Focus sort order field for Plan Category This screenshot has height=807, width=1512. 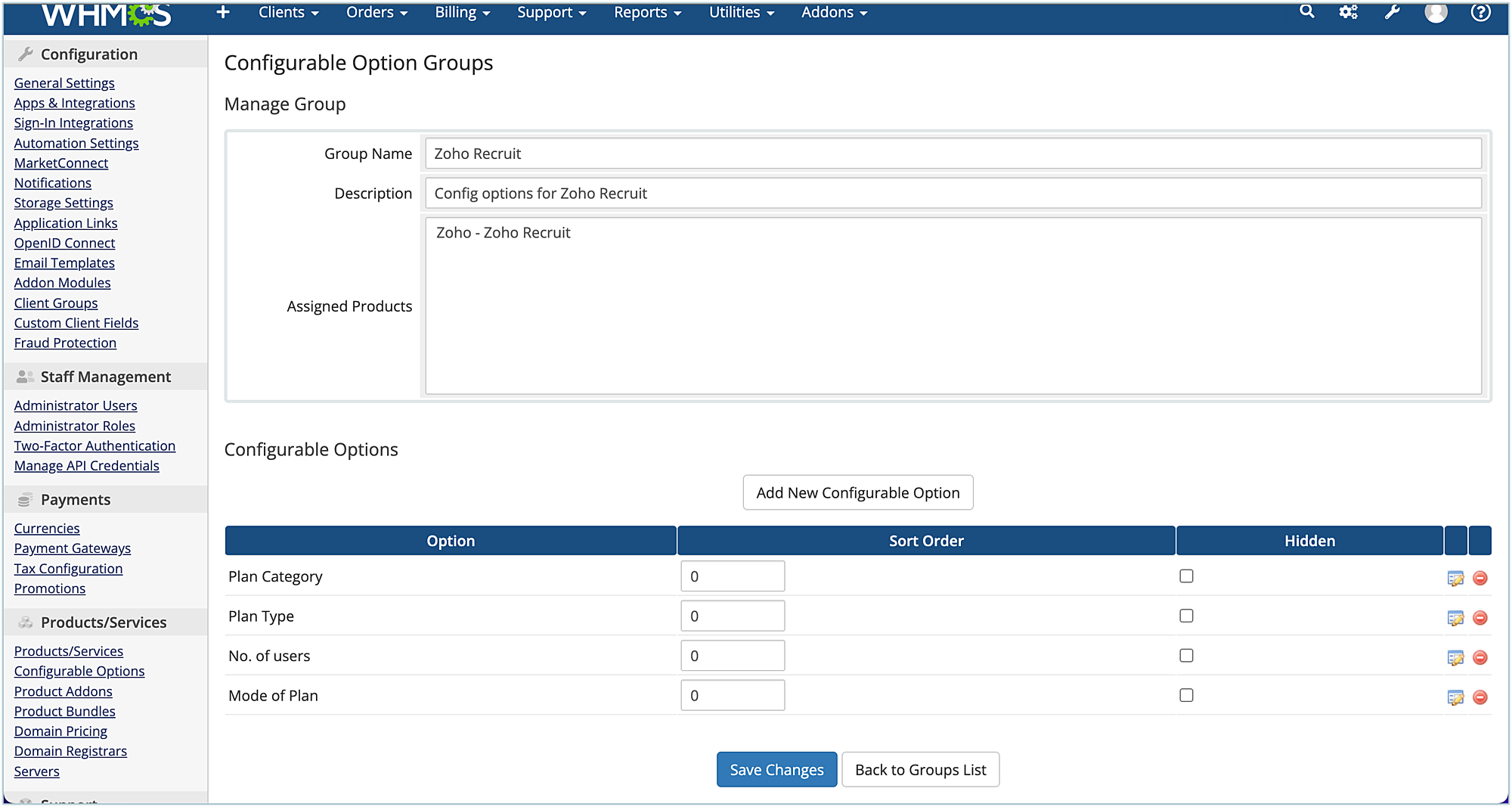[733, 576]
